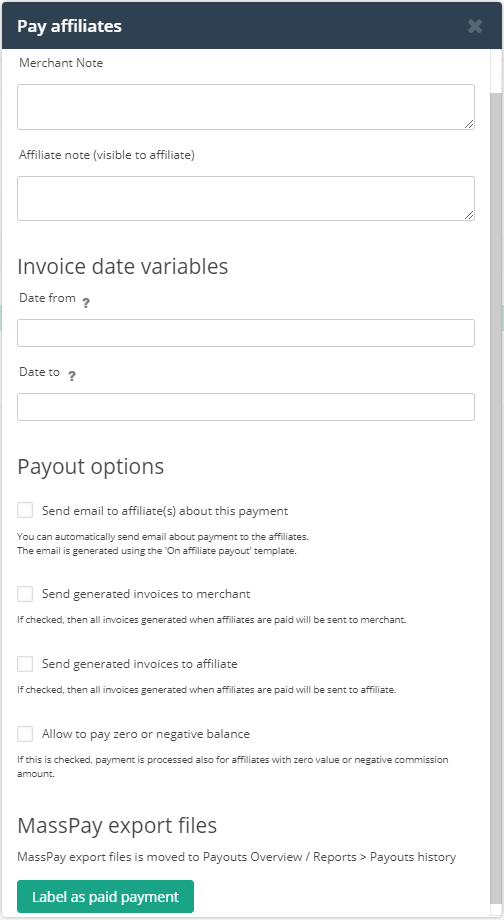Screen dimensions: 504x920
Task: Click the help icon beside Date to
Action: pos(72,376)
